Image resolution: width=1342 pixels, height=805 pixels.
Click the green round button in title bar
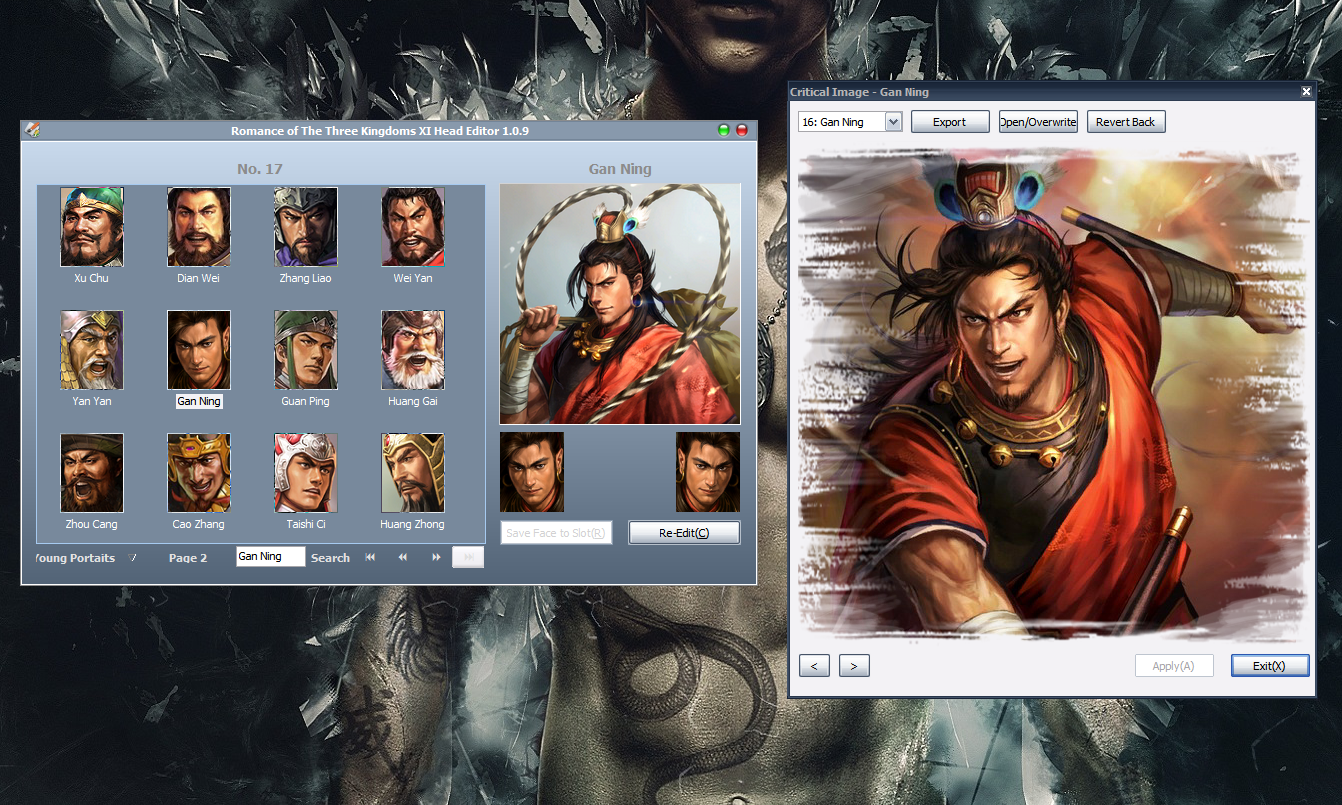click(724, 130)
